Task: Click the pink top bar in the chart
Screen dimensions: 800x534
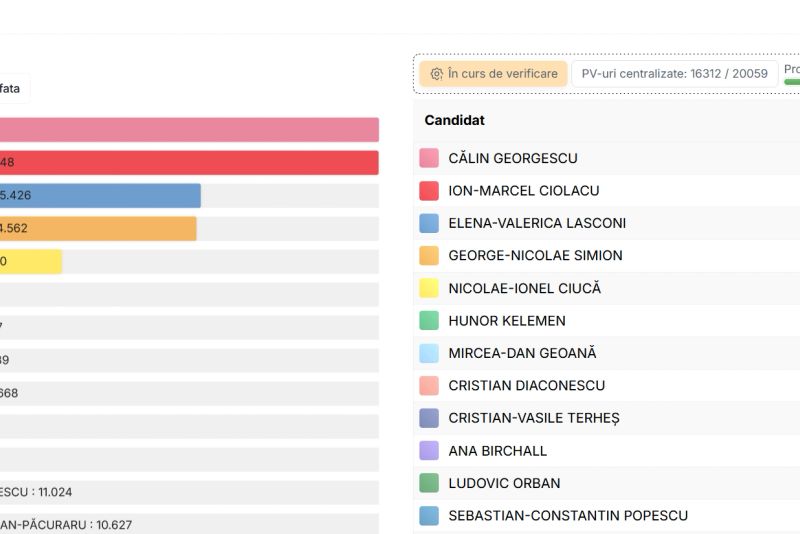Action: 189,130
